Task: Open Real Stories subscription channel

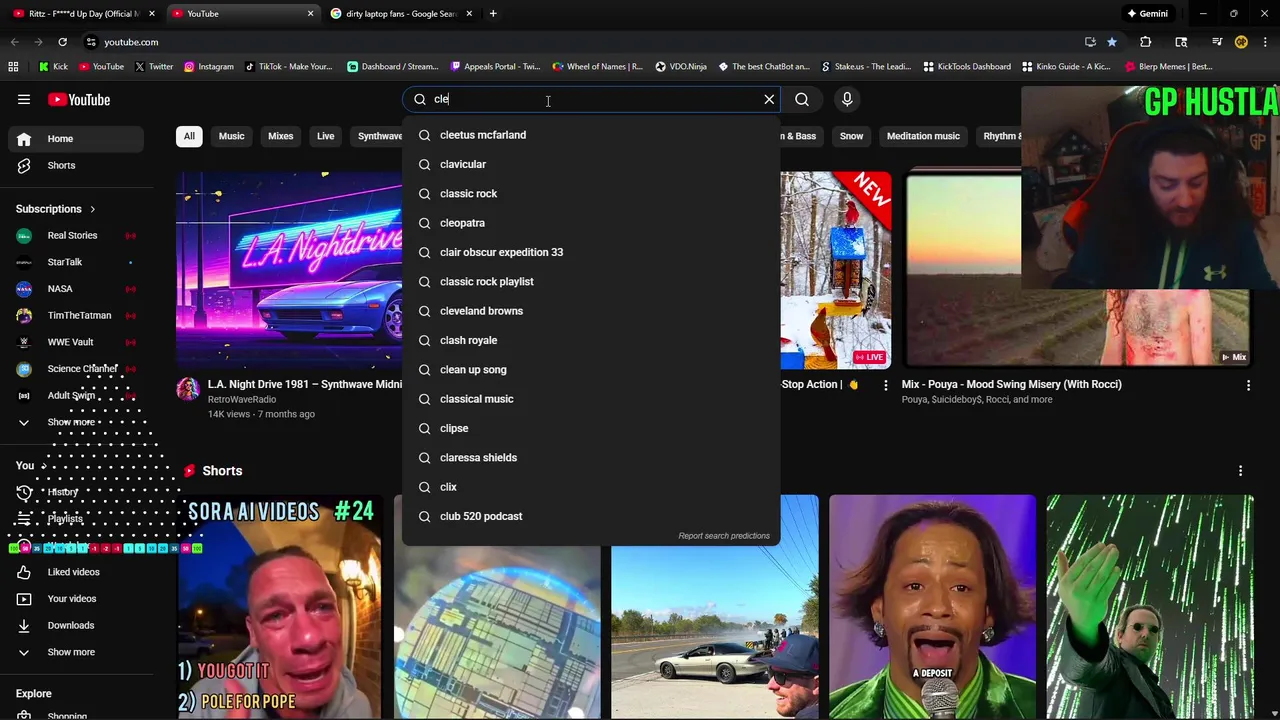Action: 76,235
